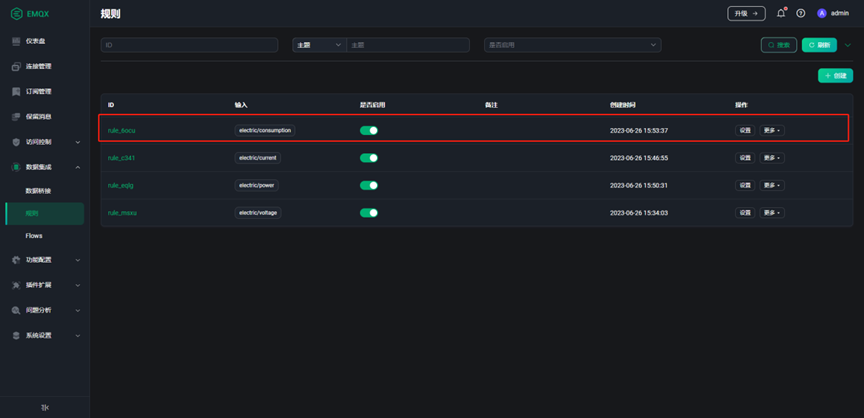864x418 pixels.
Task: Disable the rule_6ocu enable switch
Action: [369, 131]
